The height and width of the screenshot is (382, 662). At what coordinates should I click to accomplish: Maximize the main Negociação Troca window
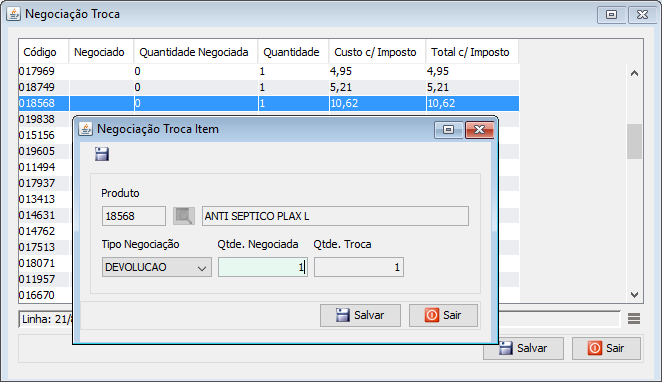pos(611,15)
